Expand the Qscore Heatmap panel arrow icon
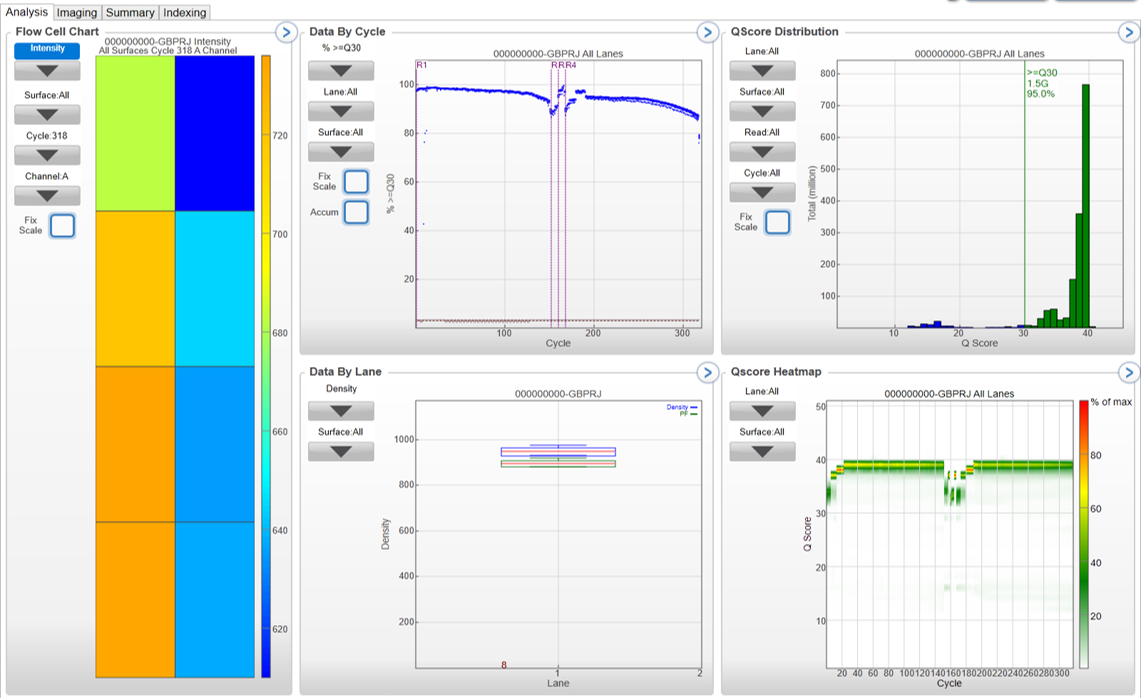Viewport: 1141px width, 698px height. (x=1127, y=373)
